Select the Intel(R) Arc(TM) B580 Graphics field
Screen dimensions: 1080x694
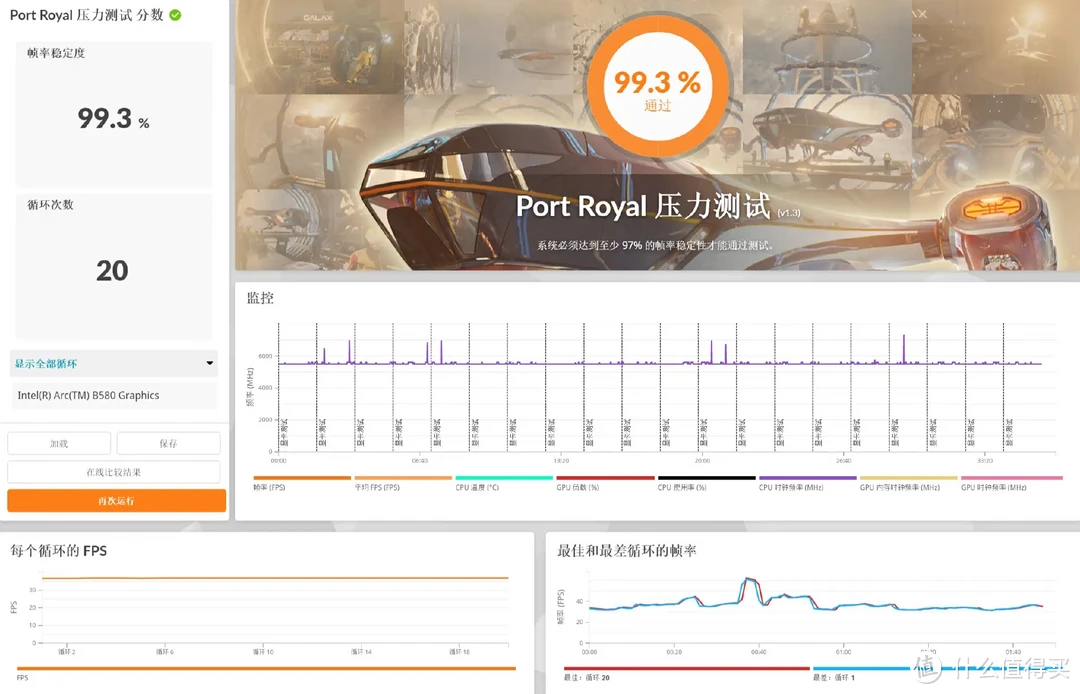pyautogui.click(x=114, y=395)
